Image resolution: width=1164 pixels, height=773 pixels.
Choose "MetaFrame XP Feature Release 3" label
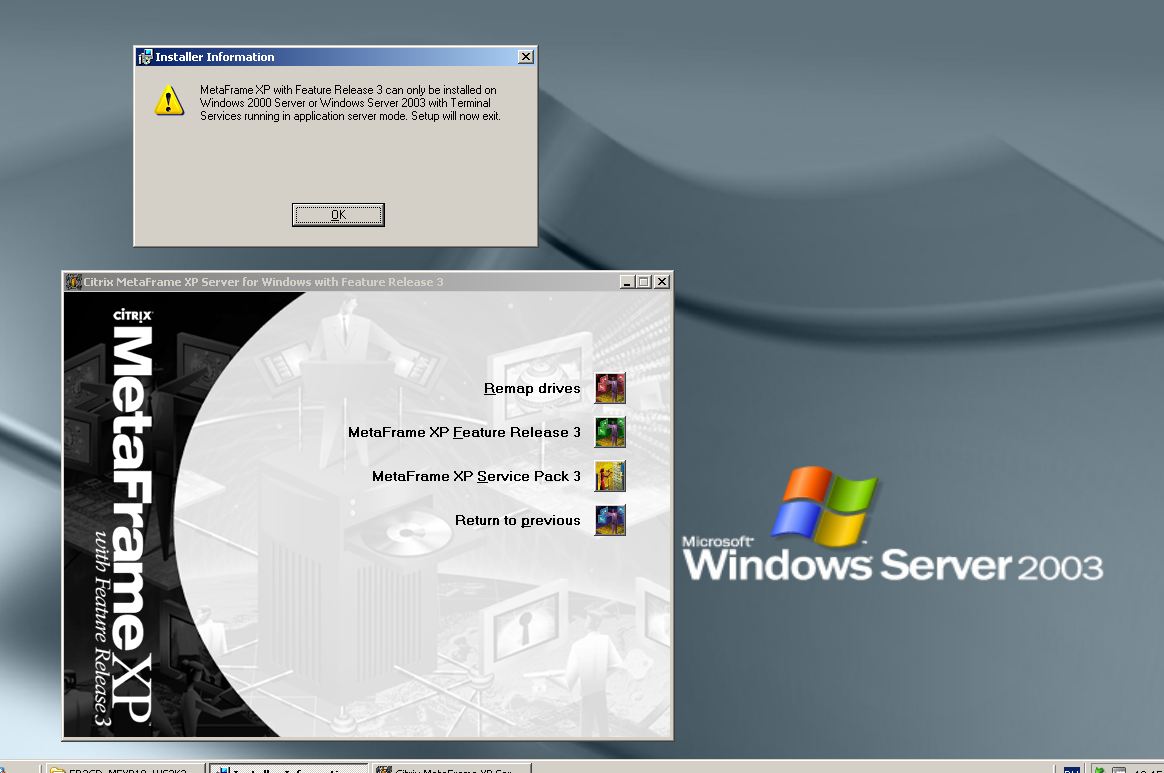[x=464, y=432]
